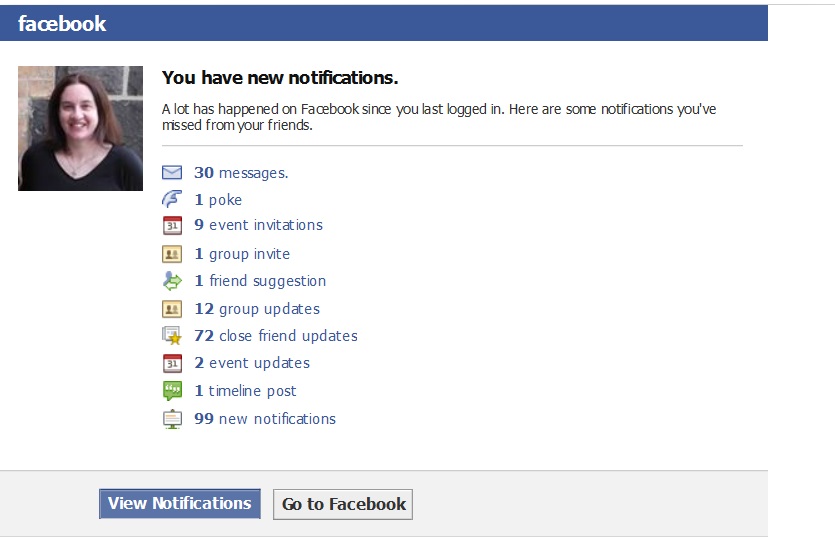Click the close friend updates star icon
835x537 pixels.
tap(172, 336)
